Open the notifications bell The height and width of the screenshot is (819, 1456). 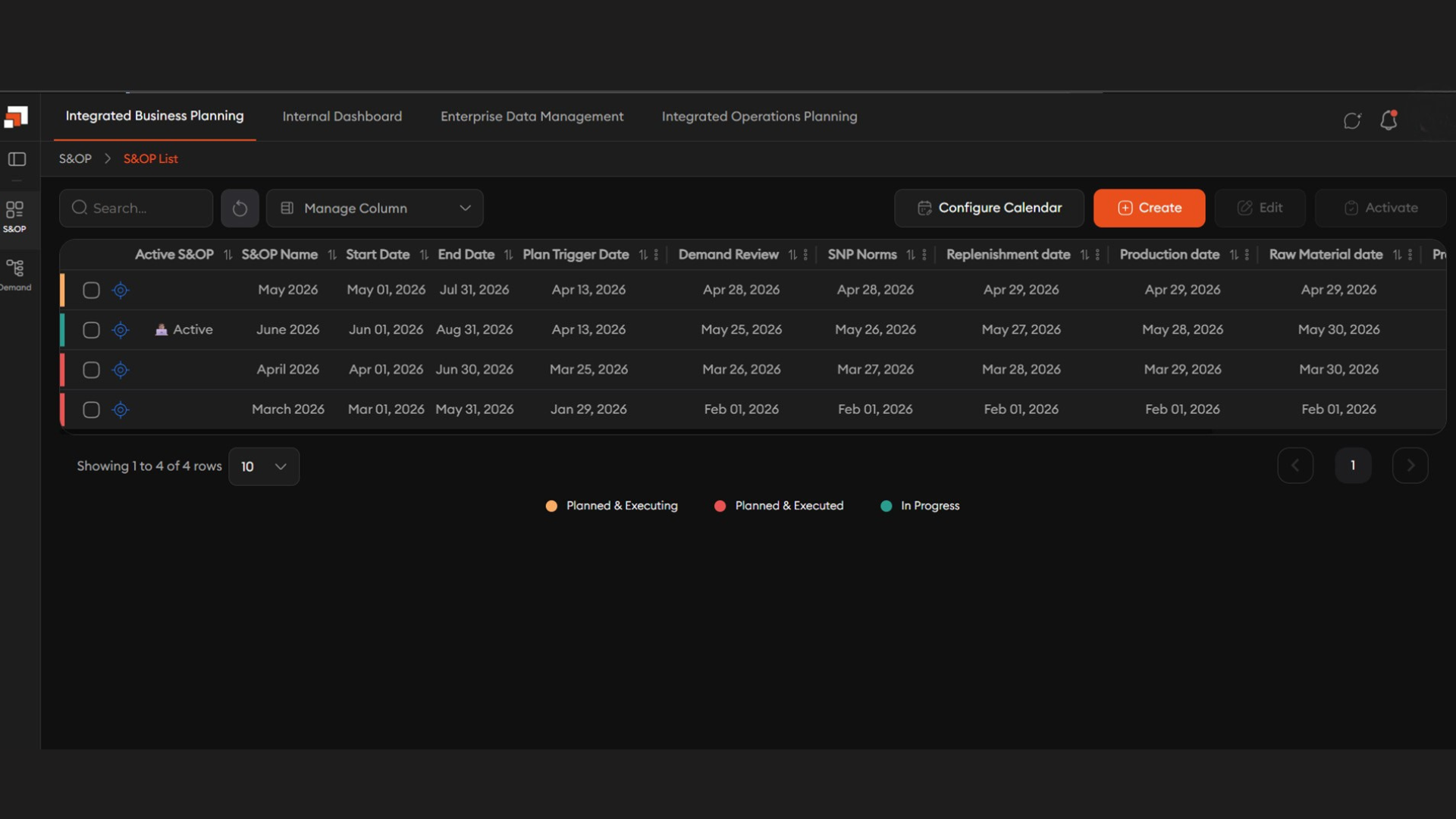[1389, 120]
